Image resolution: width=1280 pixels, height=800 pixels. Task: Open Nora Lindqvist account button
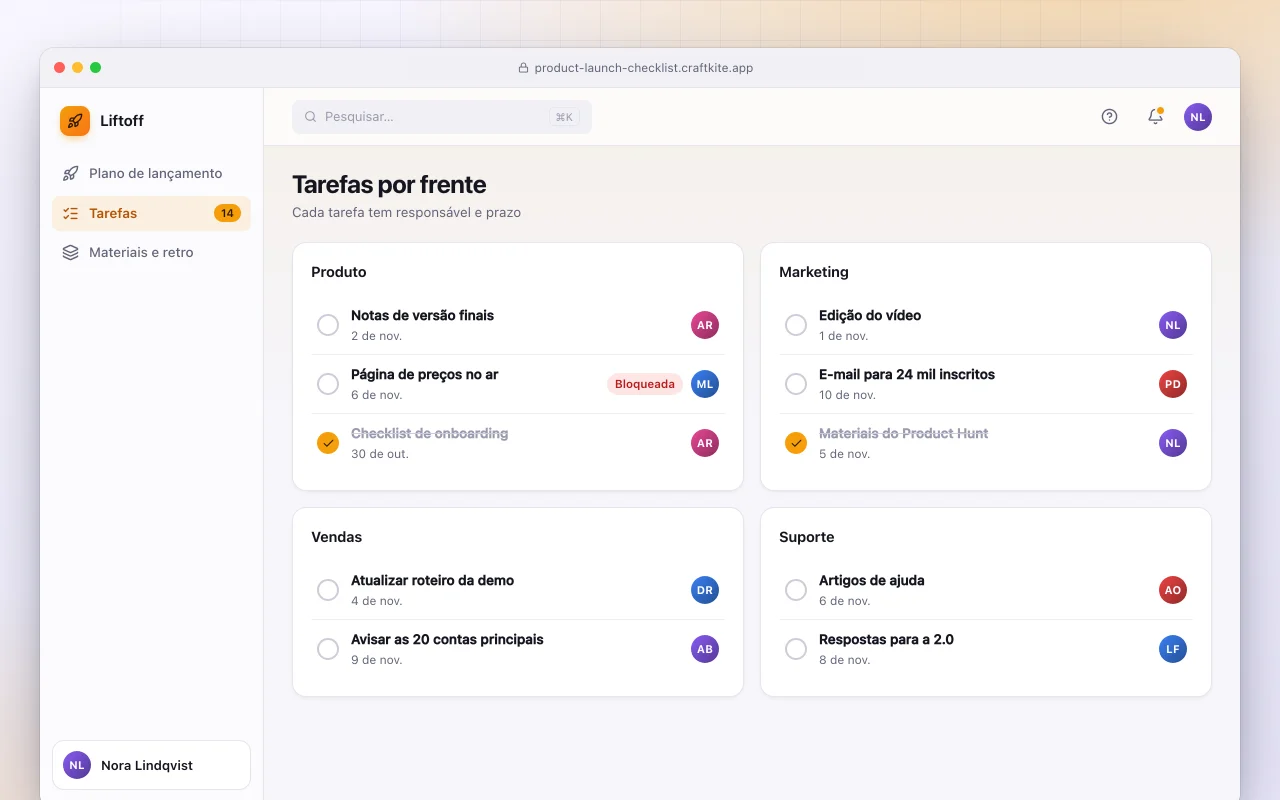[x=151, y=765]
